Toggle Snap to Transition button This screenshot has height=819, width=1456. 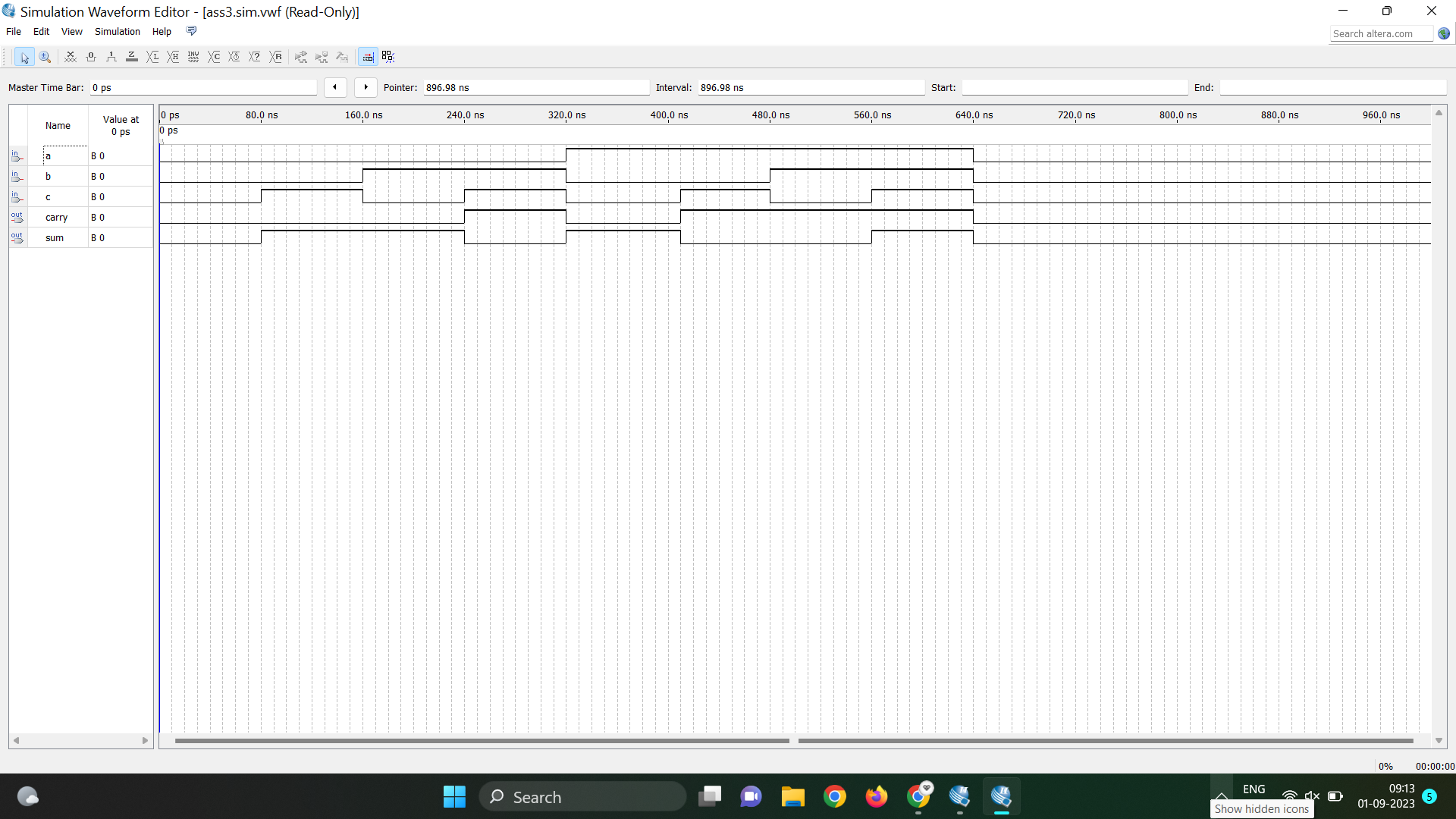pos(388,57)
